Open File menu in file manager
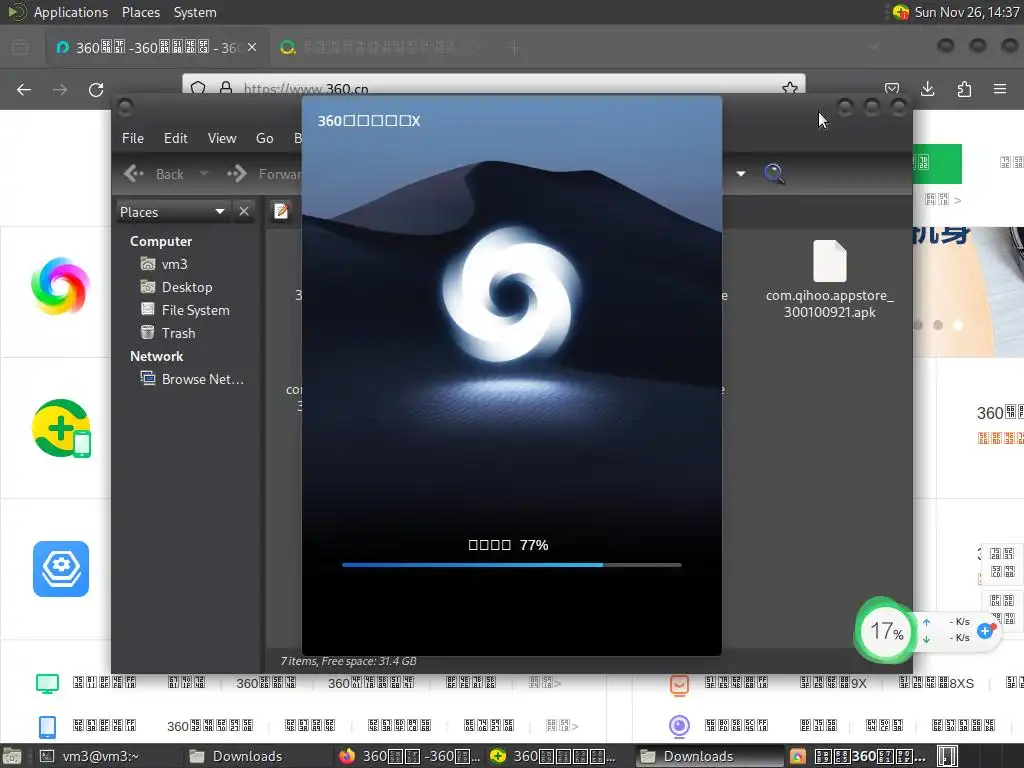The image size is (1024, 768). point(133,138)
